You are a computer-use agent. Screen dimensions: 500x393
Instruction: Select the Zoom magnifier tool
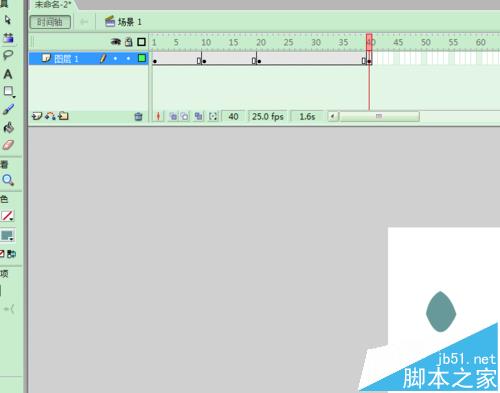pyautogui.click(x=8, y=180)
